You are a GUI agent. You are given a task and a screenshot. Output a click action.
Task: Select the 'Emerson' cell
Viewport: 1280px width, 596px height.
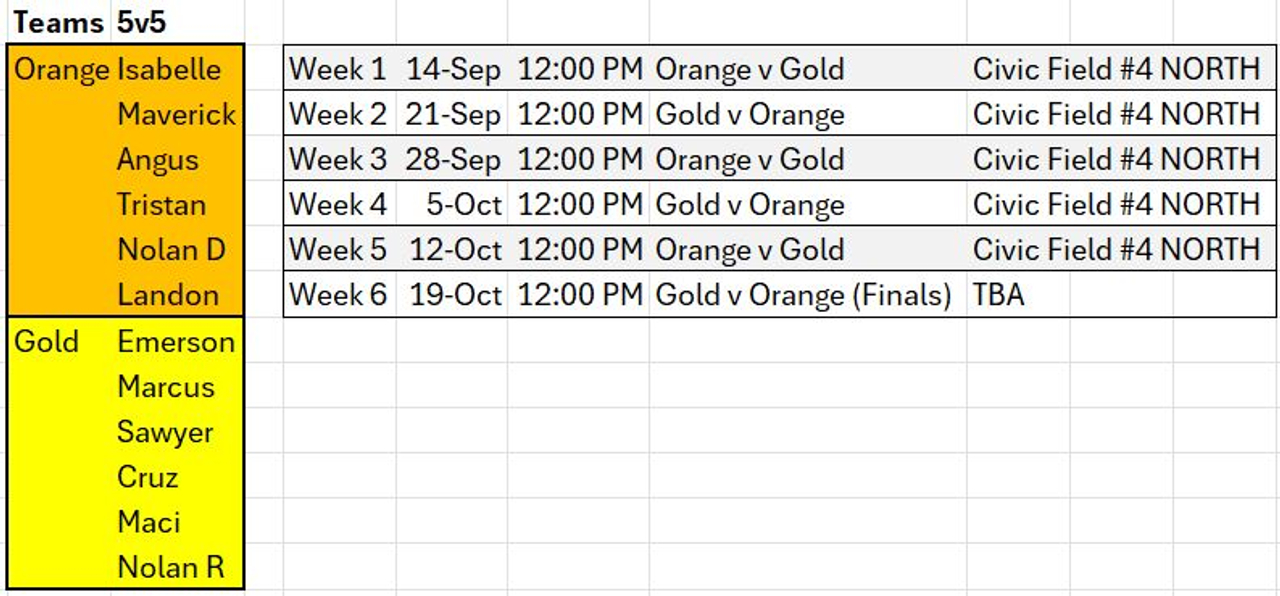click(x=176, y=342)
